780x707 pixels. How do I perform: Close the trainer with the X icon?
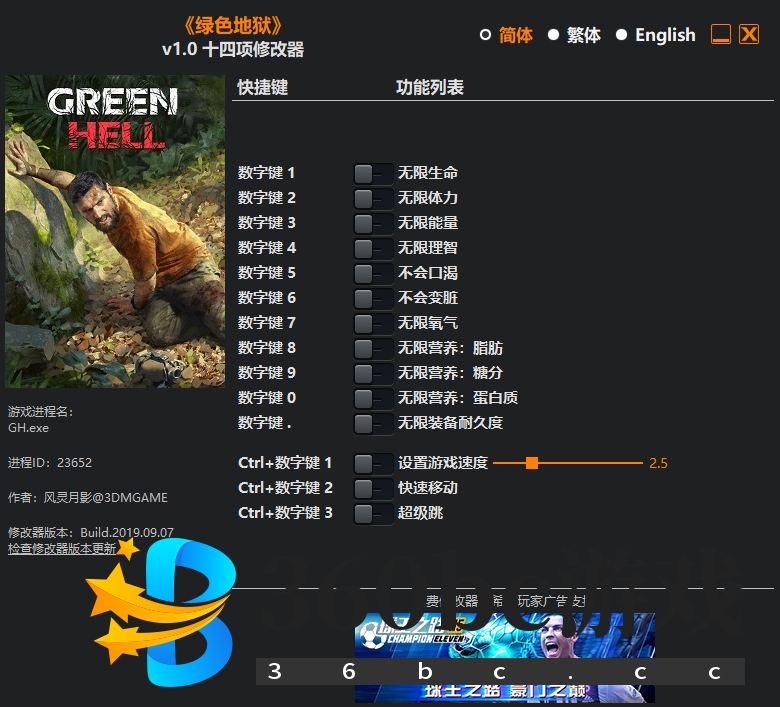point(749,34)
